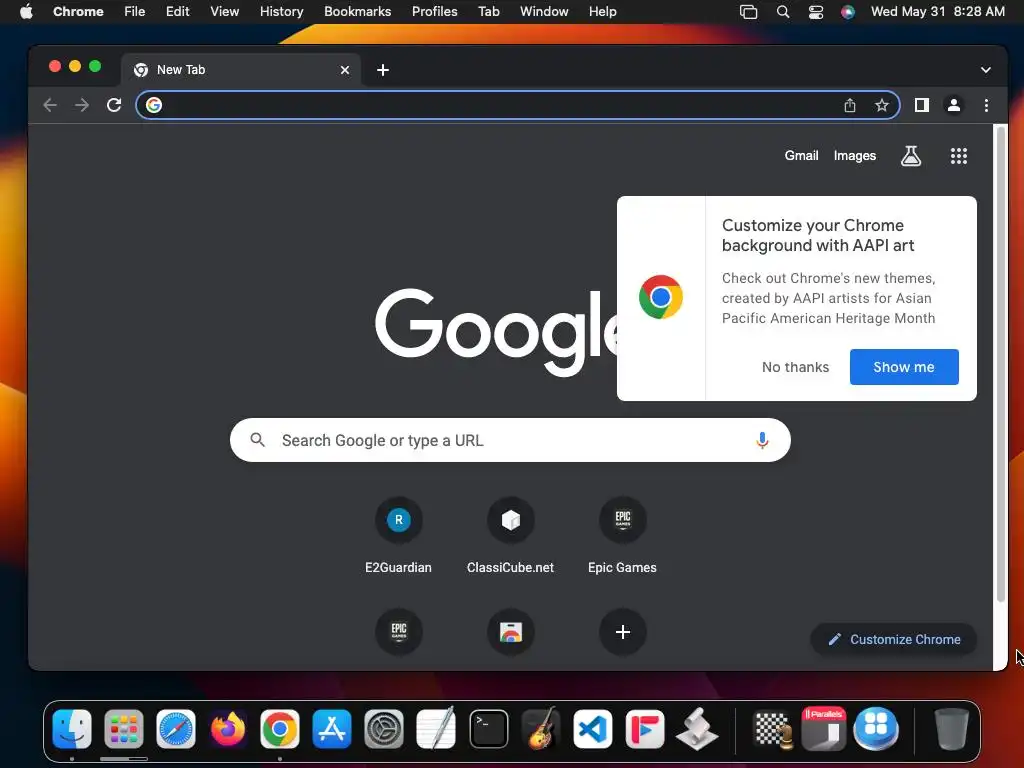
Task: Launch Siri from the menu bar
Action: (x=848, y=12)
